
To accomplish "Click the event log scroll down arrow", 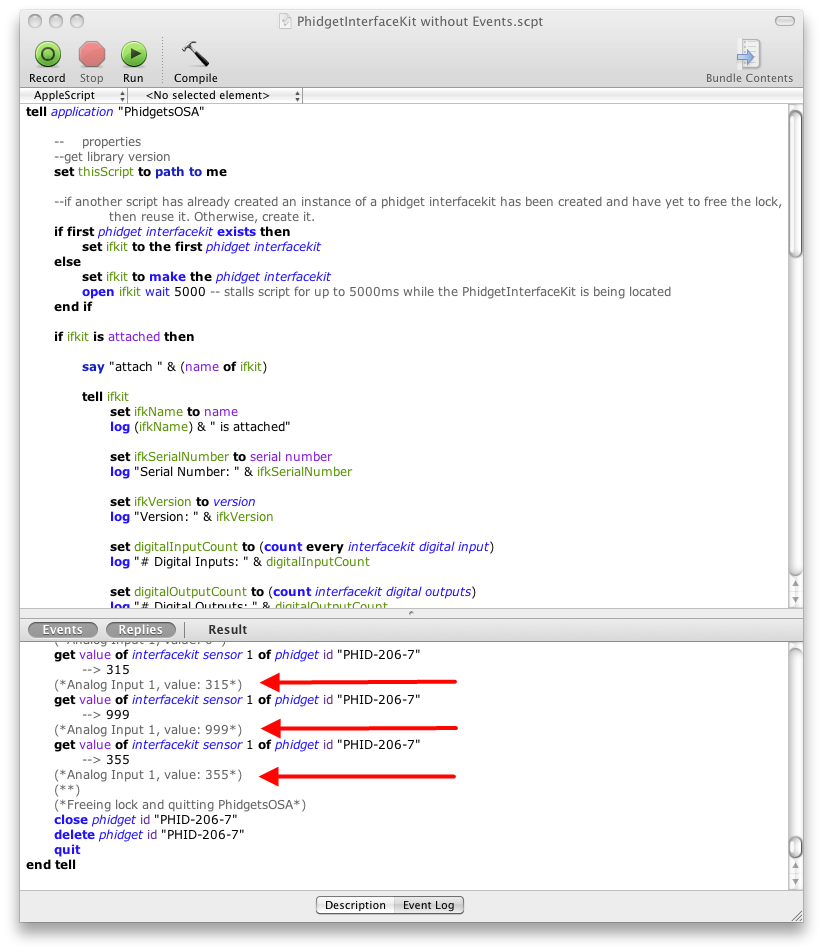I will 795,882.
